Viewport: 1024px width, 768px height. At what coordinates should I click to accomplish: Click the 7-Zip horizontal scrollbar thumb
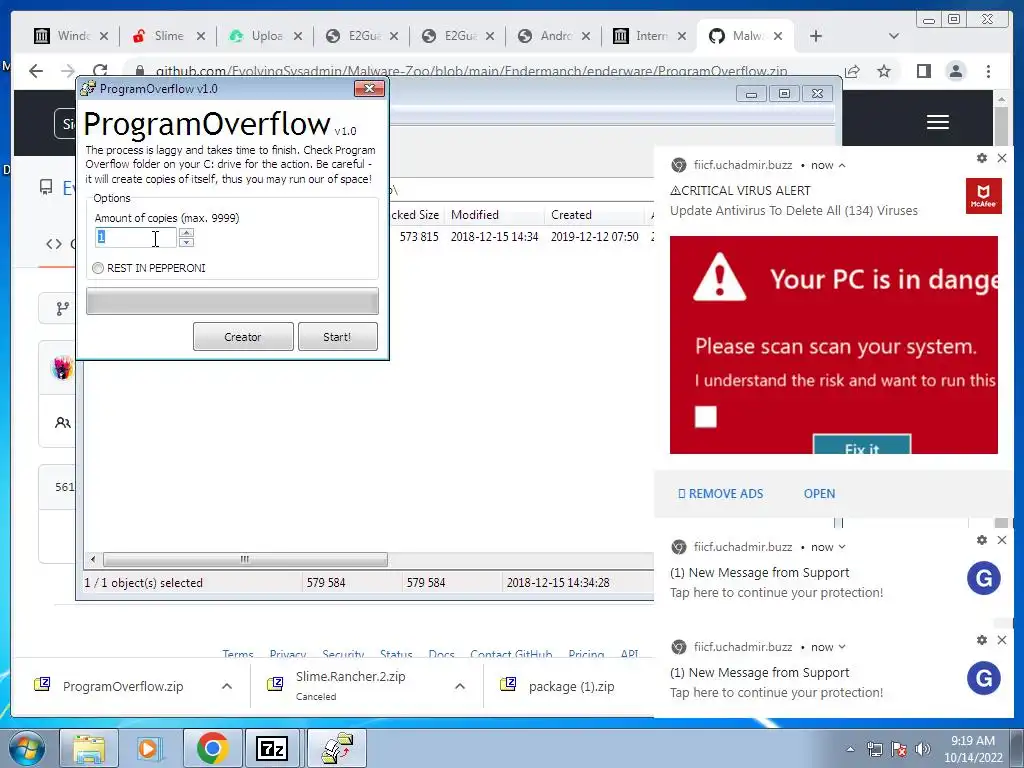pyautogui.click(x=245, y=560)
